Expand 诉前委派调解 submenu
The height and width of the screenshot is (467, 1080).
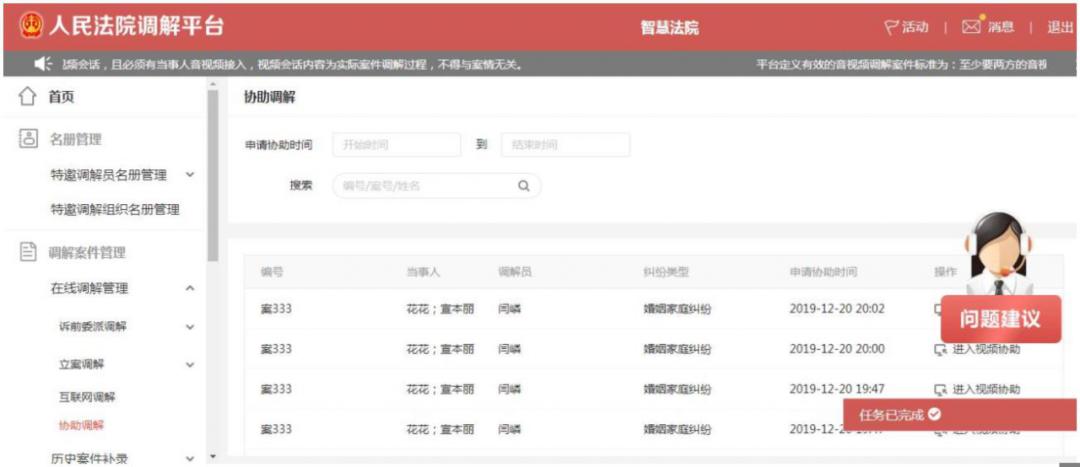click(190, 327)
